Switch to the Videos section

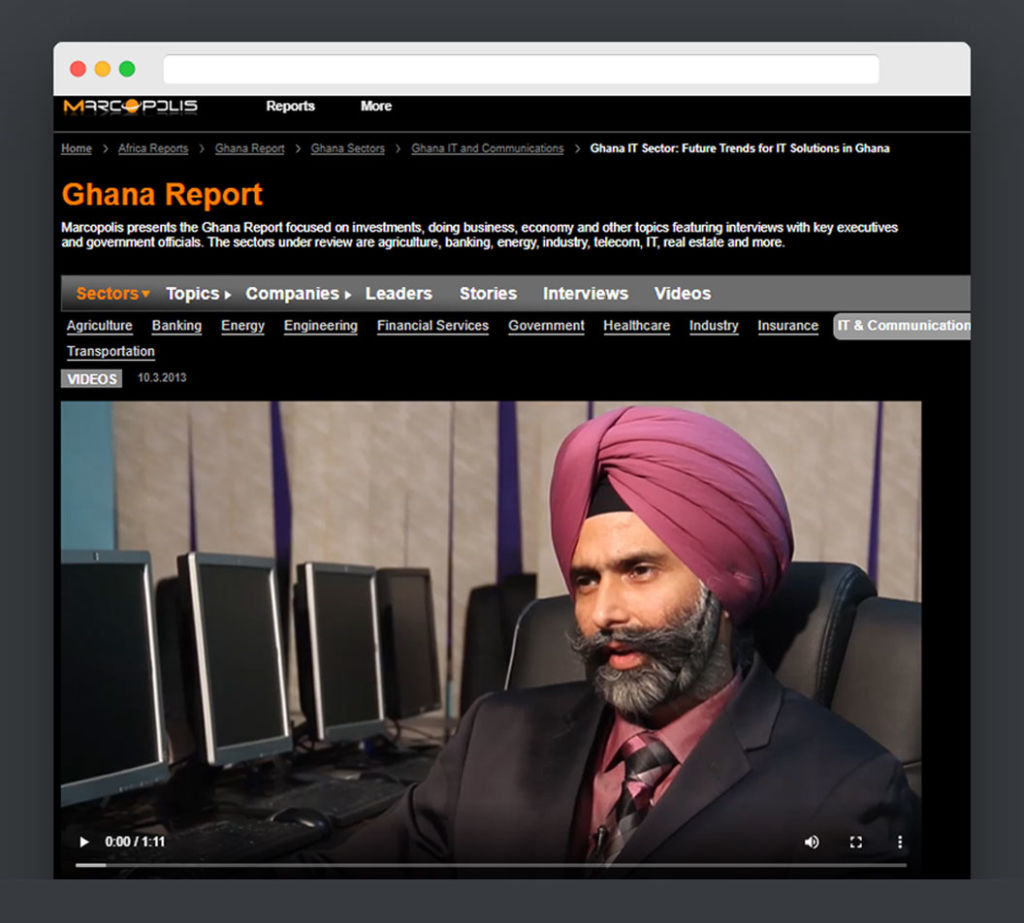(x=682, y=293)
